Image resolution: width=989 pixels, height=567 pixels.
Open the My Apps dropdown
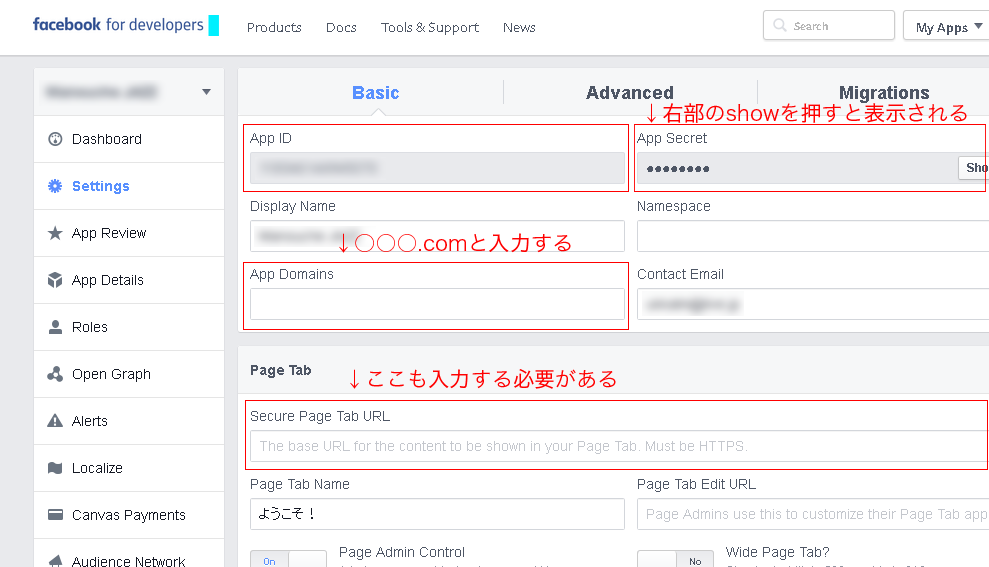pyautogui.click(x=946, y=26)
